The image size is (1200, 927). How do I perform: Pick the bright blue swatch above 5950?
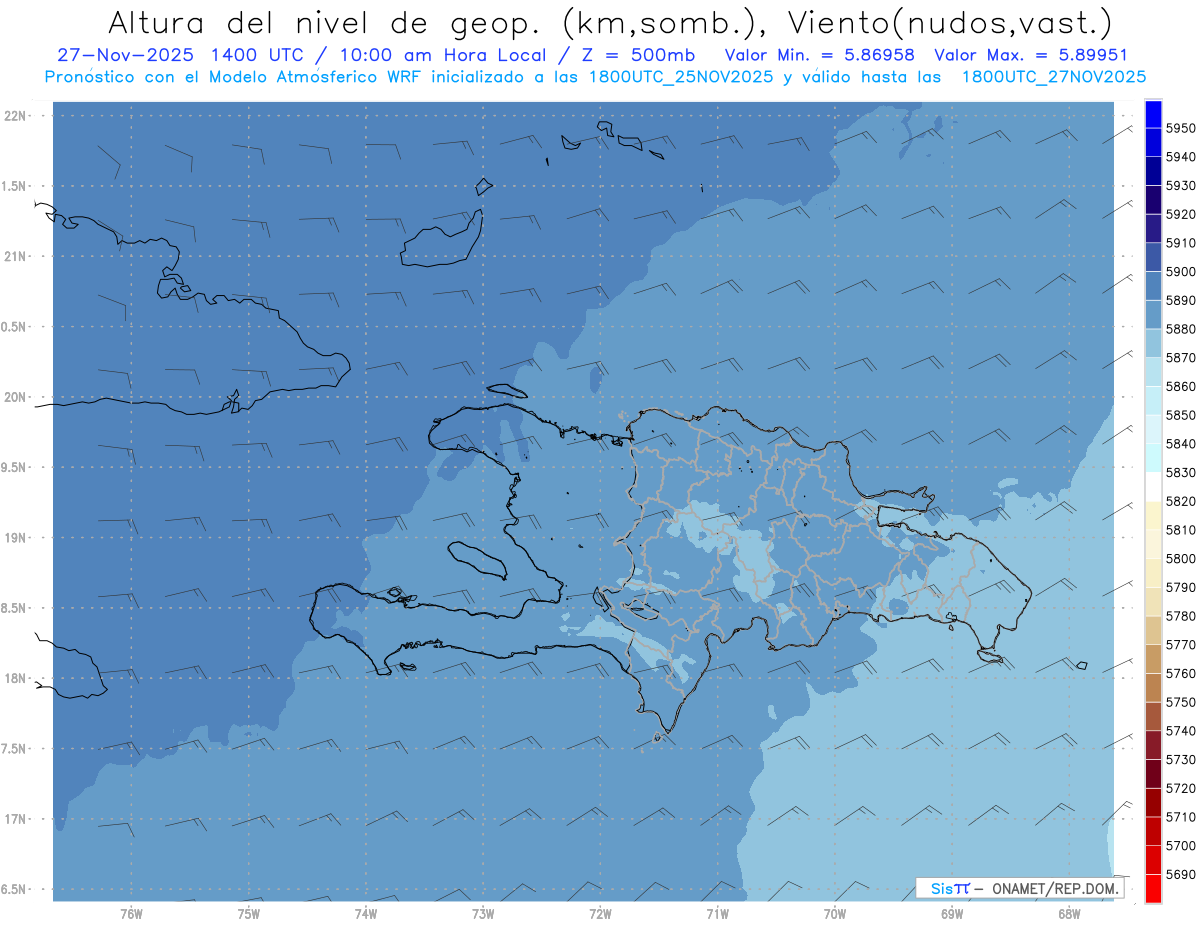(x=1153, y=114)
